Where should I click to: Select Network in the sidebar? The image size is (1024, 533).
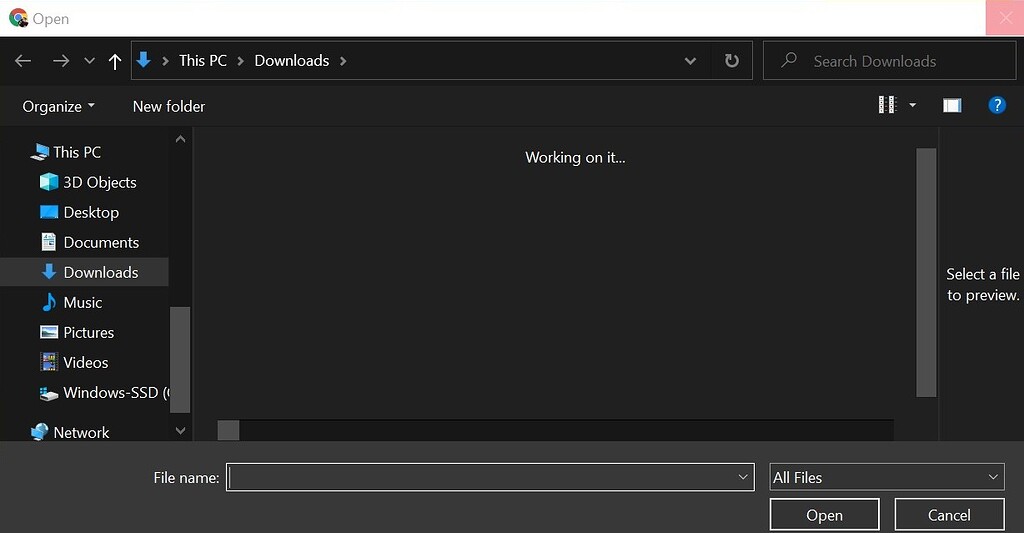82,432
